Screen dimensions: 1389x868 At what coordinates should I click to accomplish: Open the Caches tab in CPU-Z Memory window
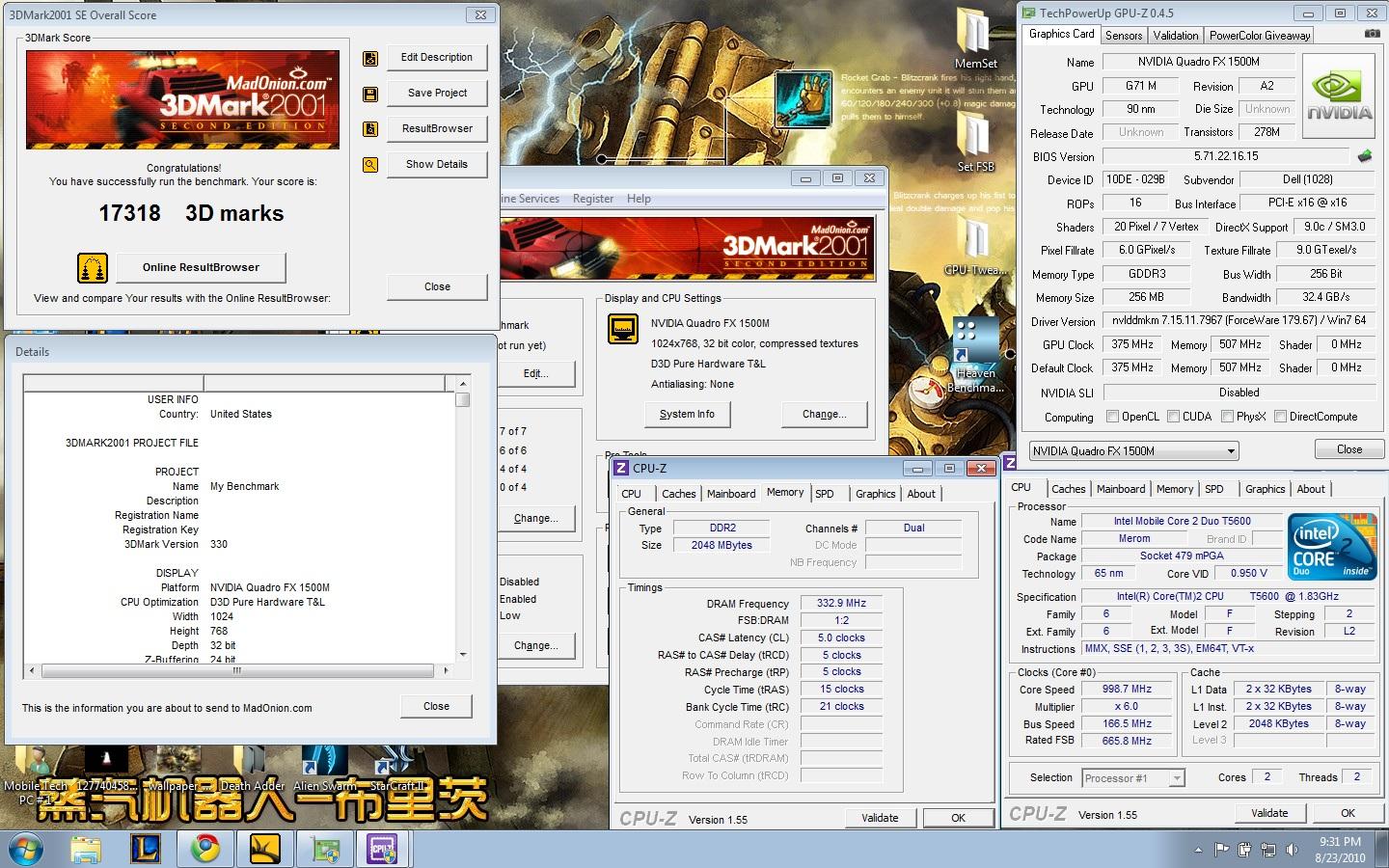coord(678,494)
